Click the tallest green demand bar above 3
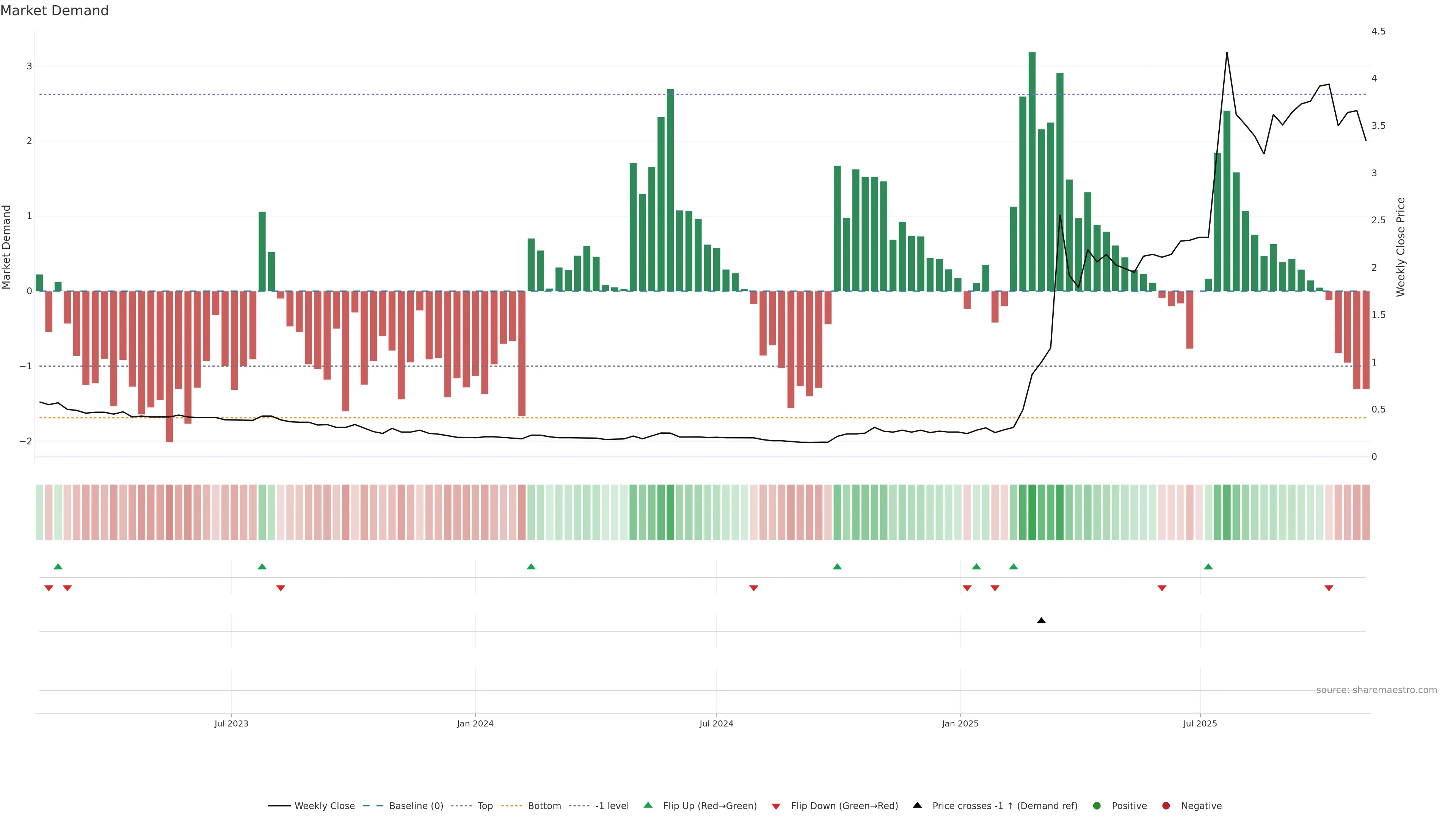This screenshot has width=1456, height=819. (x=1032, y=169)
